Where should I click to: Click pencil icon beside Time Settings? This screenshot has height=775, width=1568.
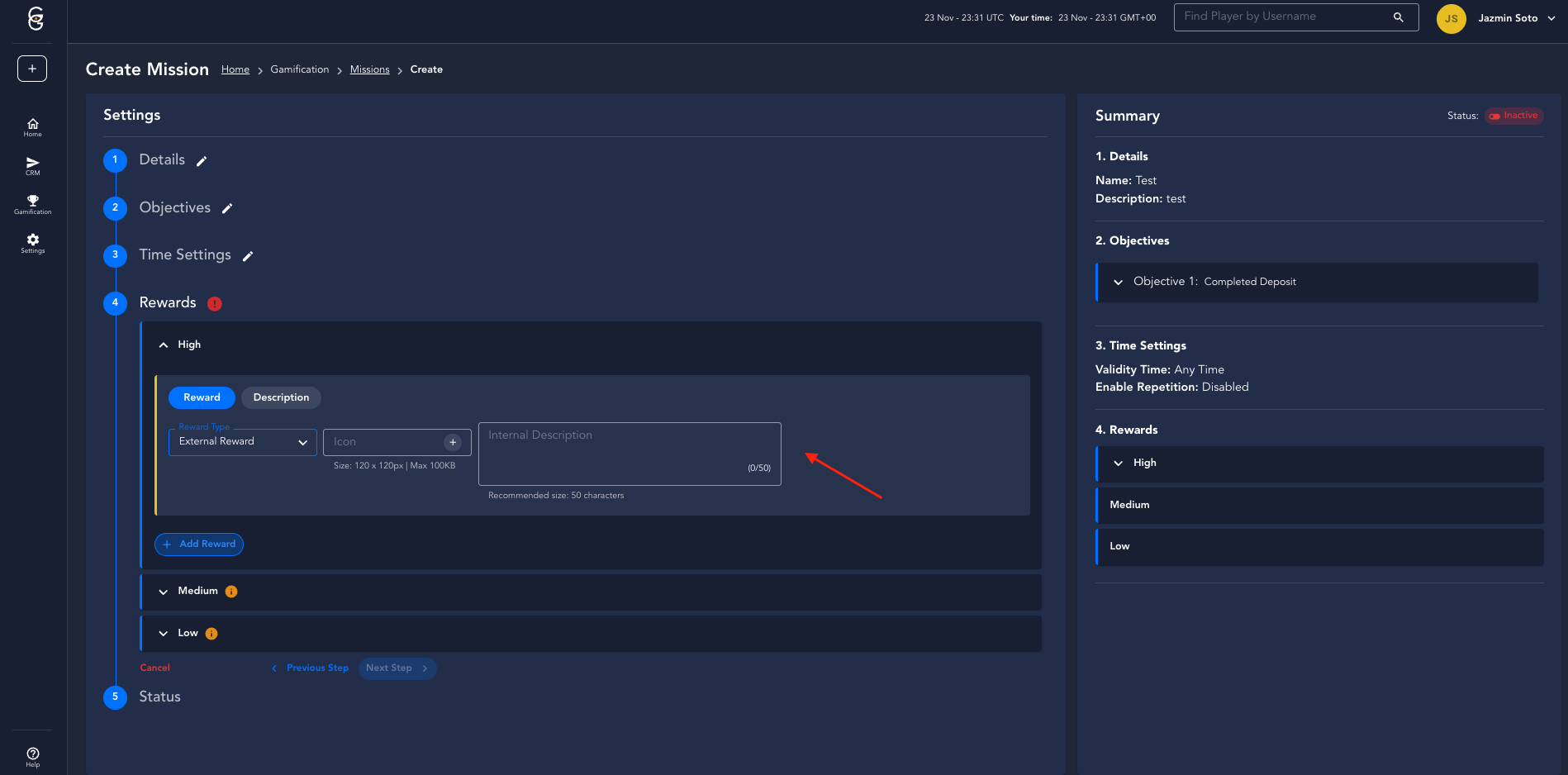[248, 256]
